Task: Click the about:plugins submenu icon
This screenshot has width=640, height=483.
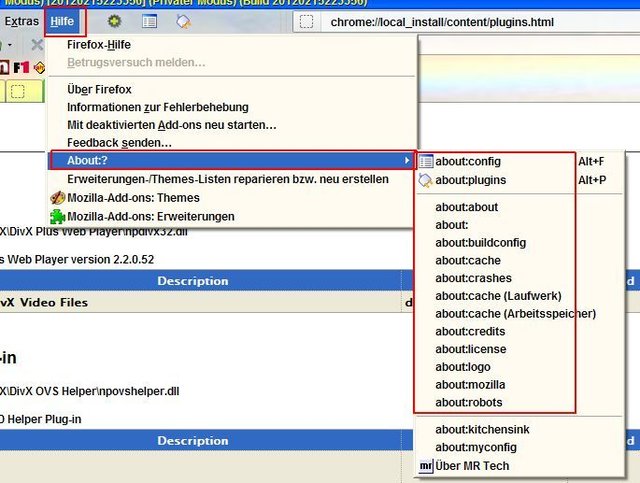Action: click(426, 180)
